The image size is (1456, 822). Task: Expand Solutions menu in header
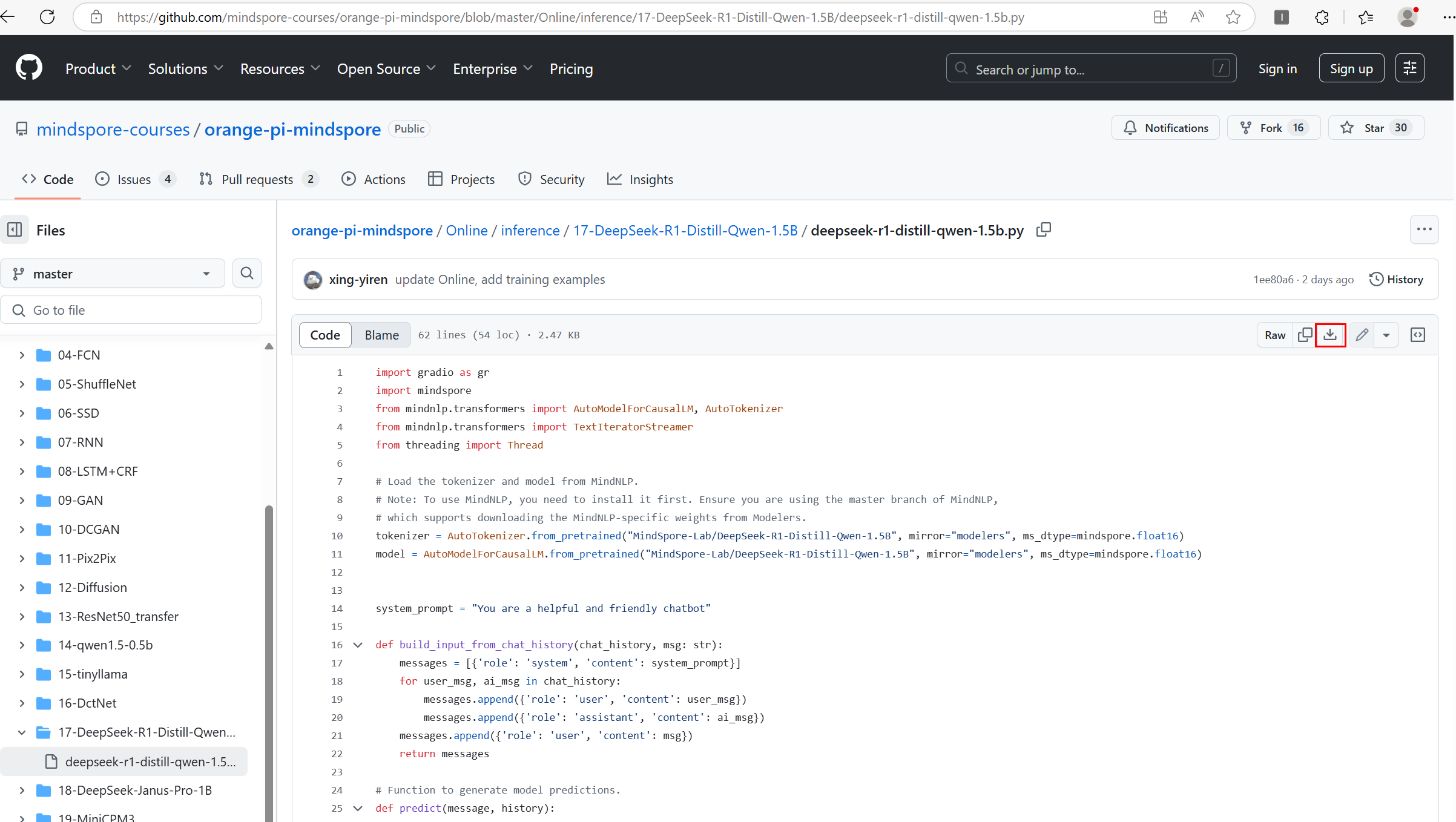point(185,68)
